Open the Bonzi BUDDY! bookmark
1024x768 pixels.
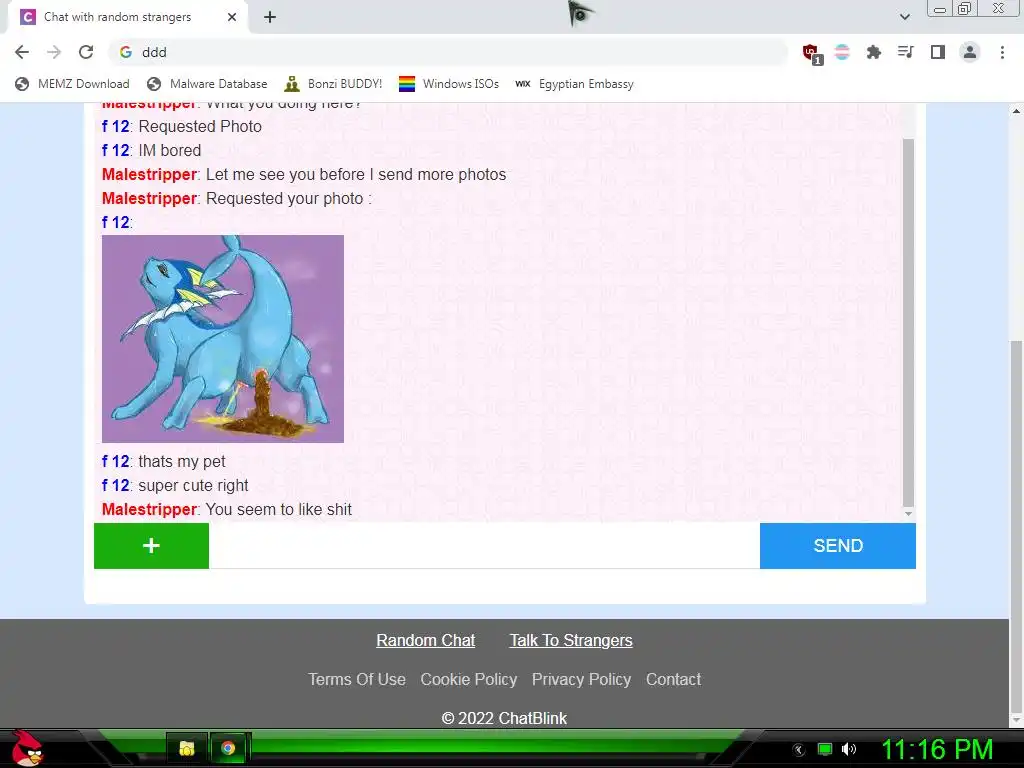(x=333, y=84)
